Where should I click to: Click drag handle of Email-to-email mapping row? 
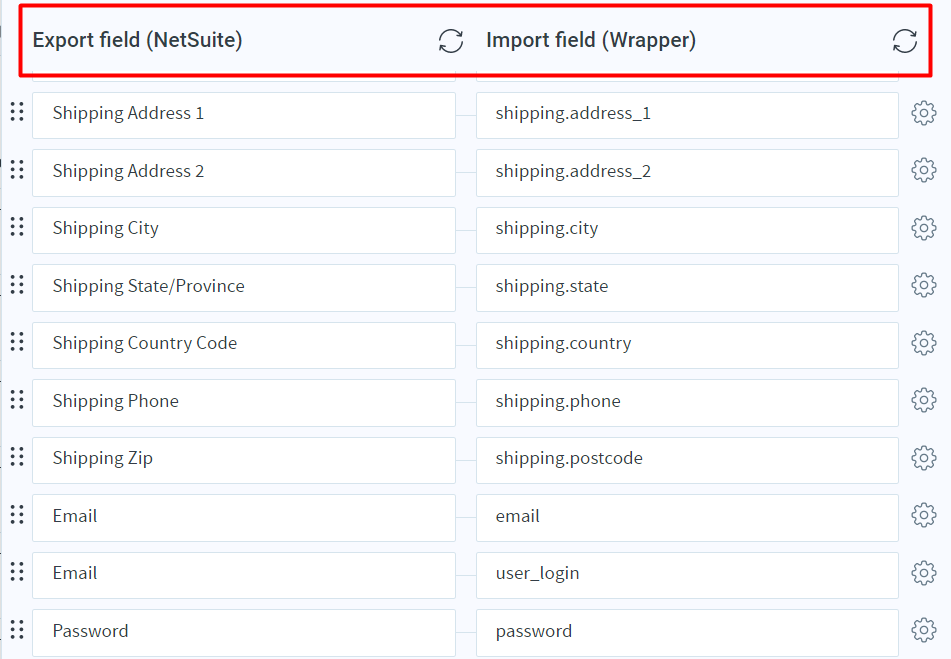pyautogui.click(x=17, y=515)
